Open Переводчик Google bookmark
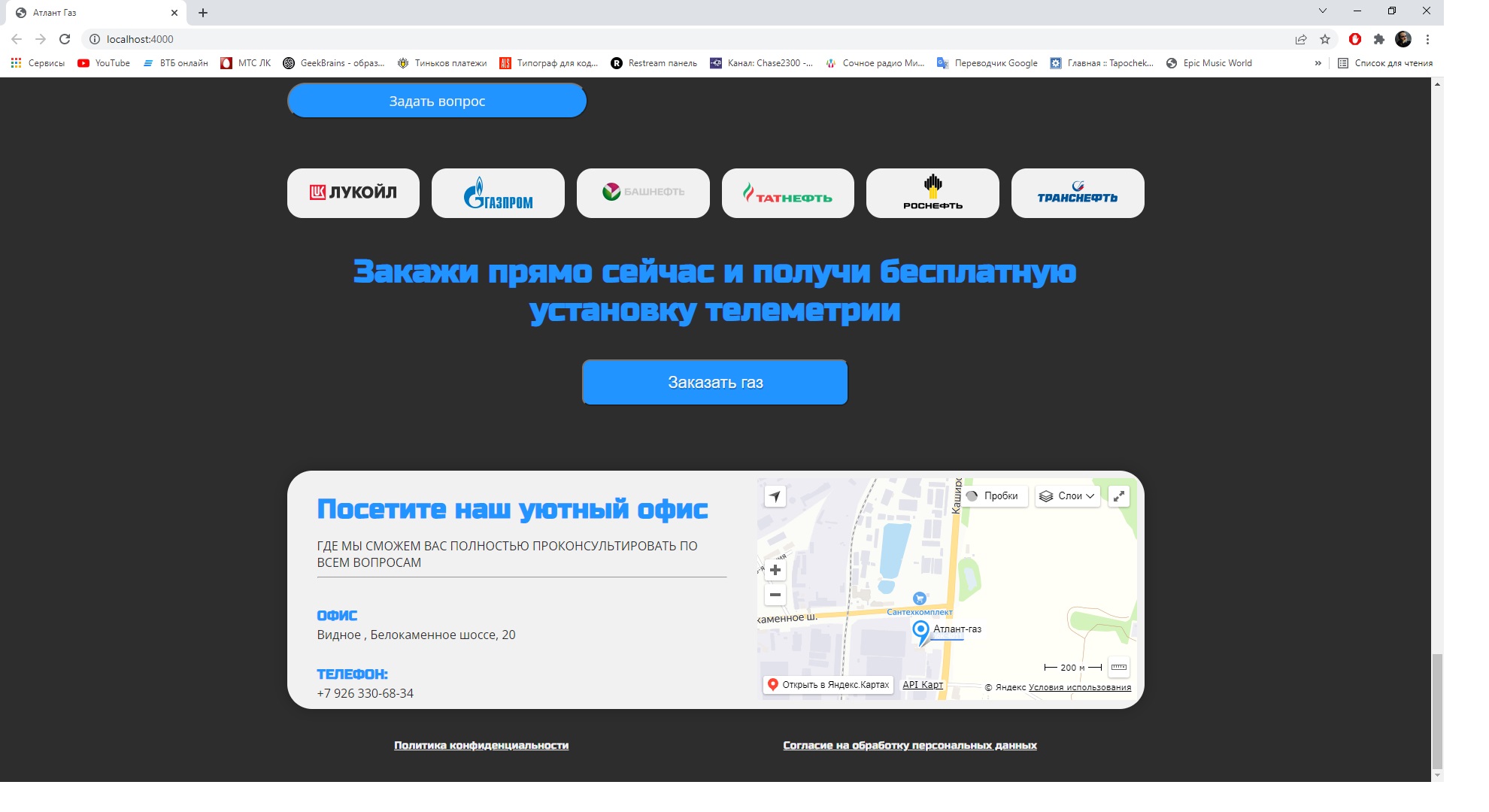The width and height of the screenshot is (1489, 812). (987, 63)
